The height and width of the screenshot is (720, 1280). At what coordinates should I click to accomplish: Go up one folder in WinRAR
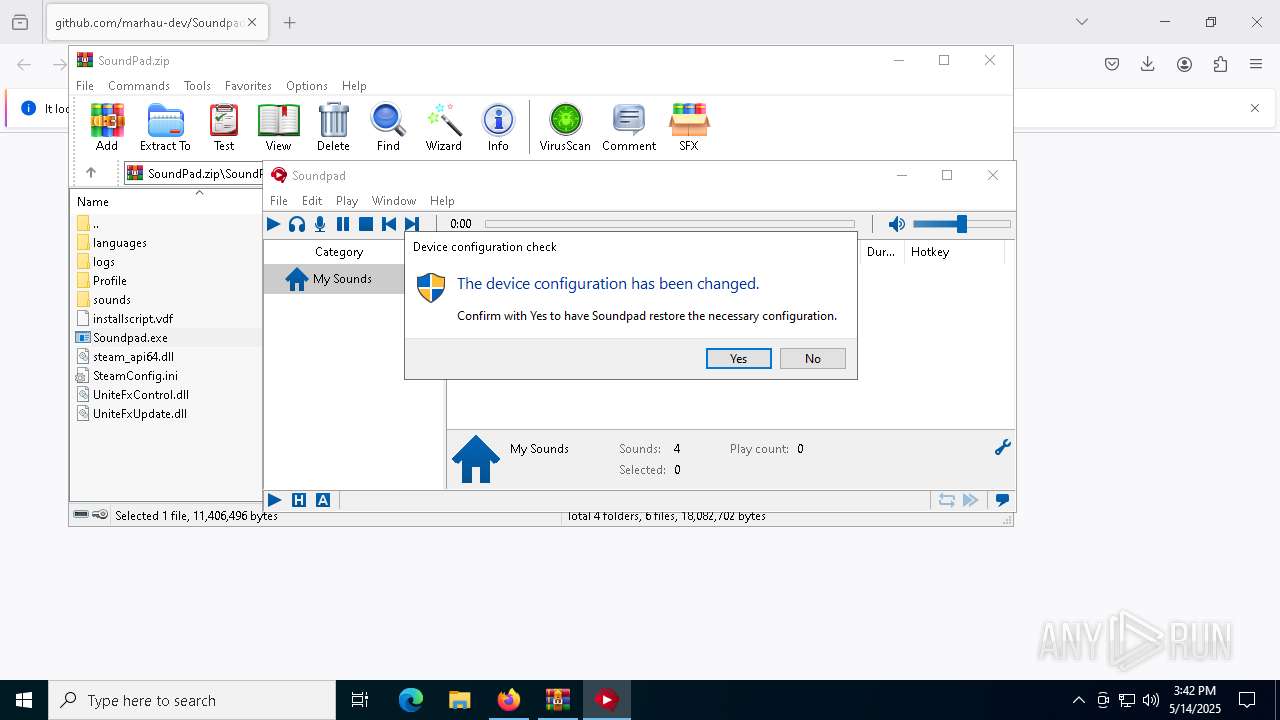pos(90,173)
